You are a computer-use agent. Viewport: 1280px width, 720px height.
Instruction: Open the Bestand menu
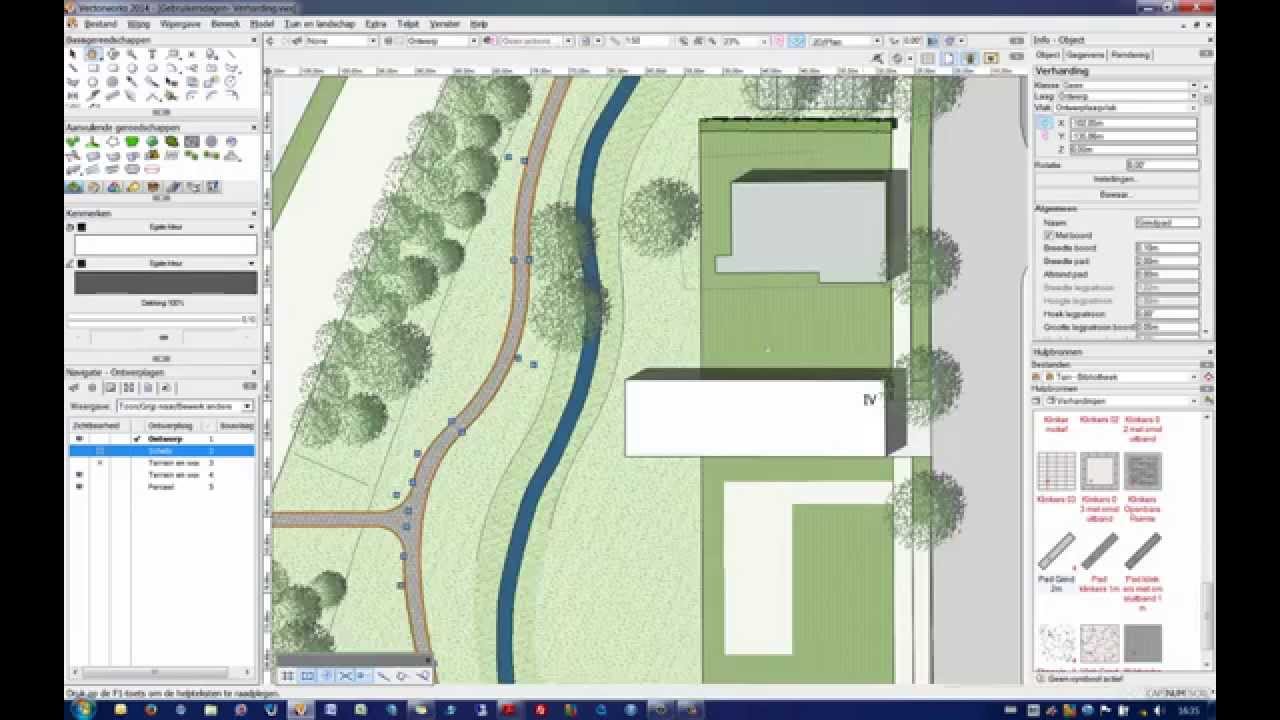click(100, 23)
